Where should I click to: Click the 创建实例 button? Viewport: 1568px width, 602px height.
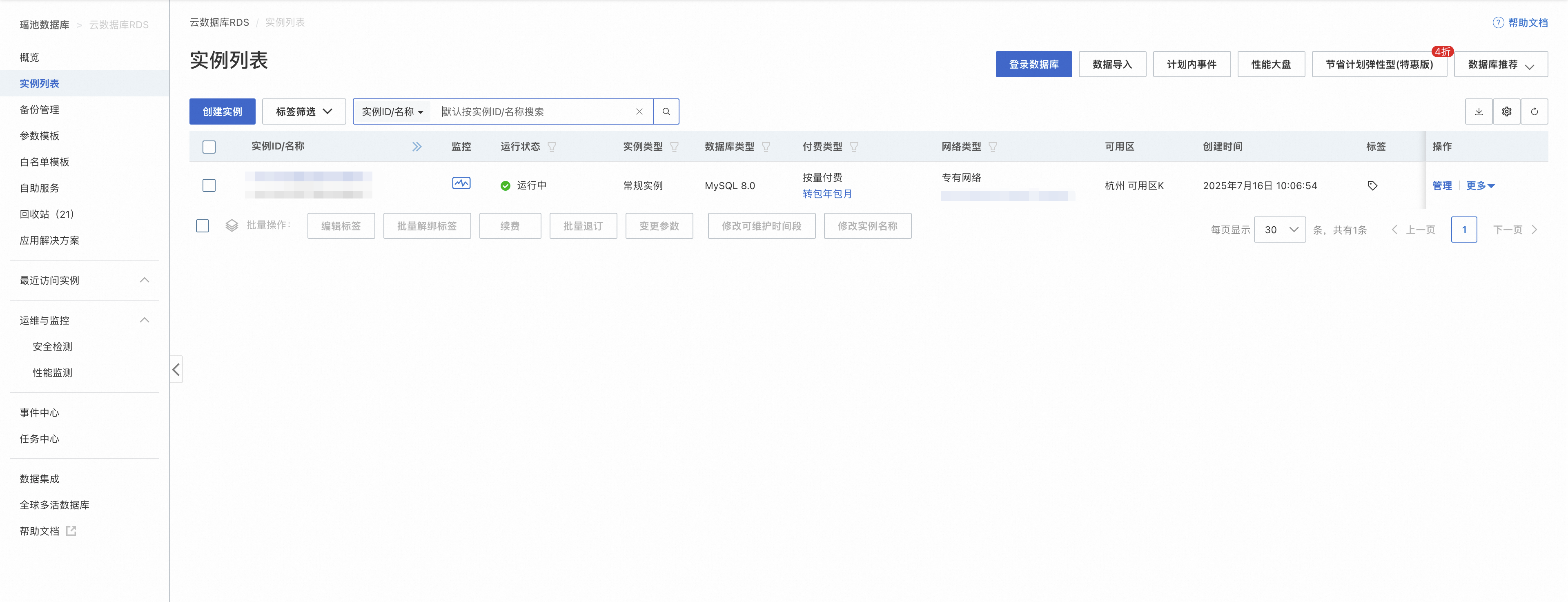click(x=222, y=111)
